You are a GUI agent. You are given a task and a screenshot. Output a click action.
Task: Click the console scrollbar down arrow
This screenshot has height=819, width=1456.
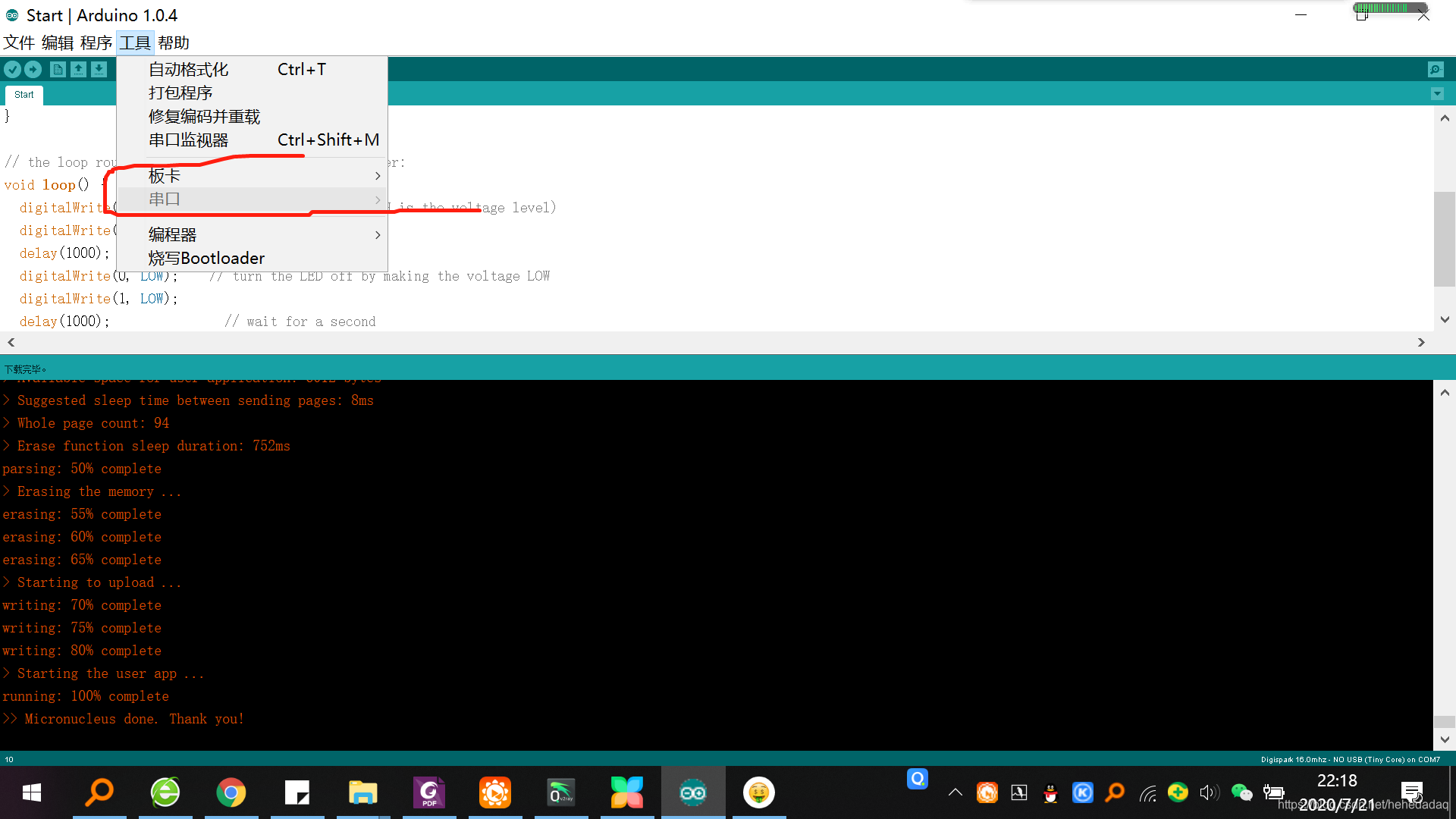pos(1445,739)
